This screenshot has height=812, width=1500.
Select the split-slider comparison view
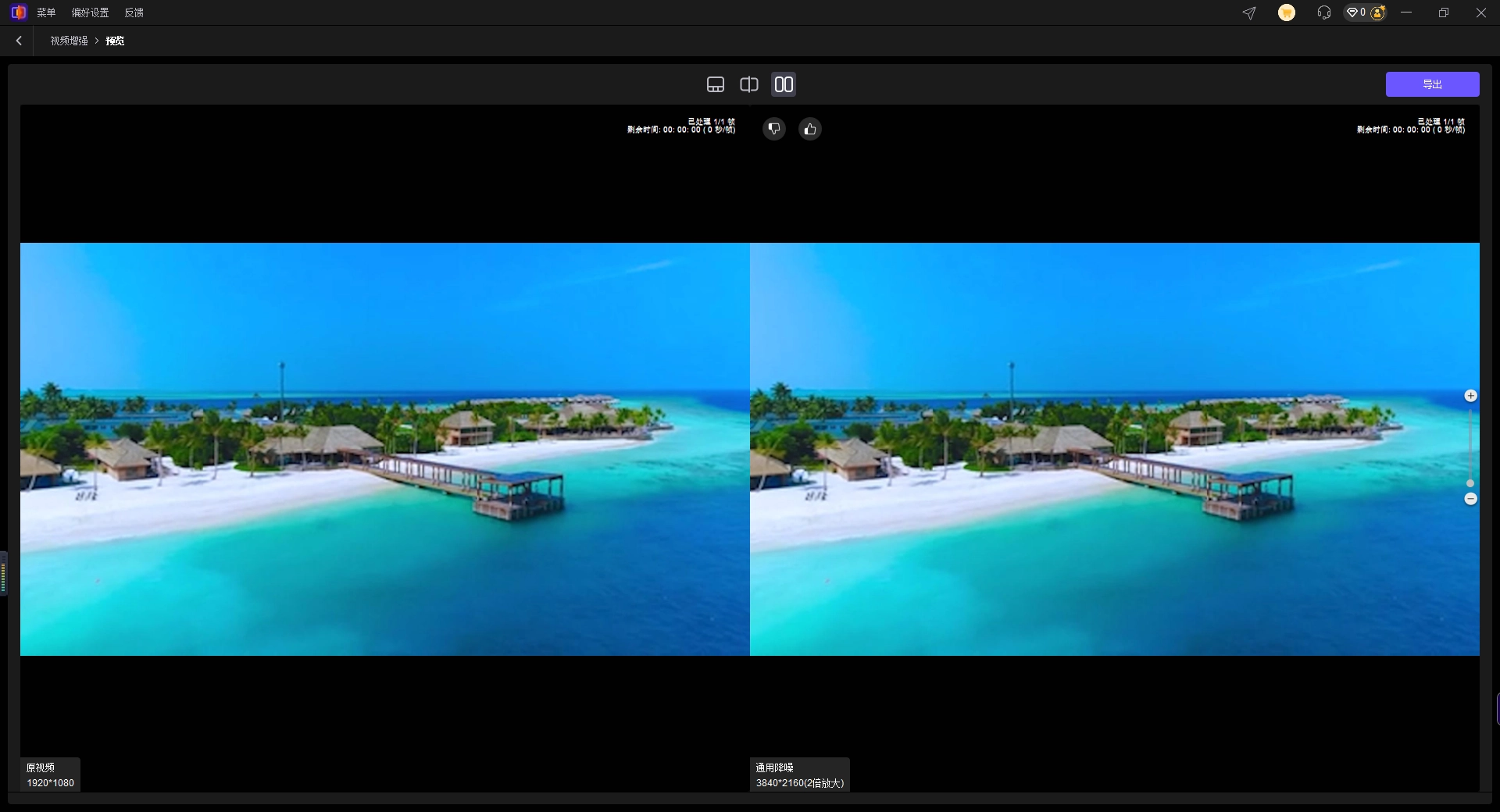coord(749,84)
